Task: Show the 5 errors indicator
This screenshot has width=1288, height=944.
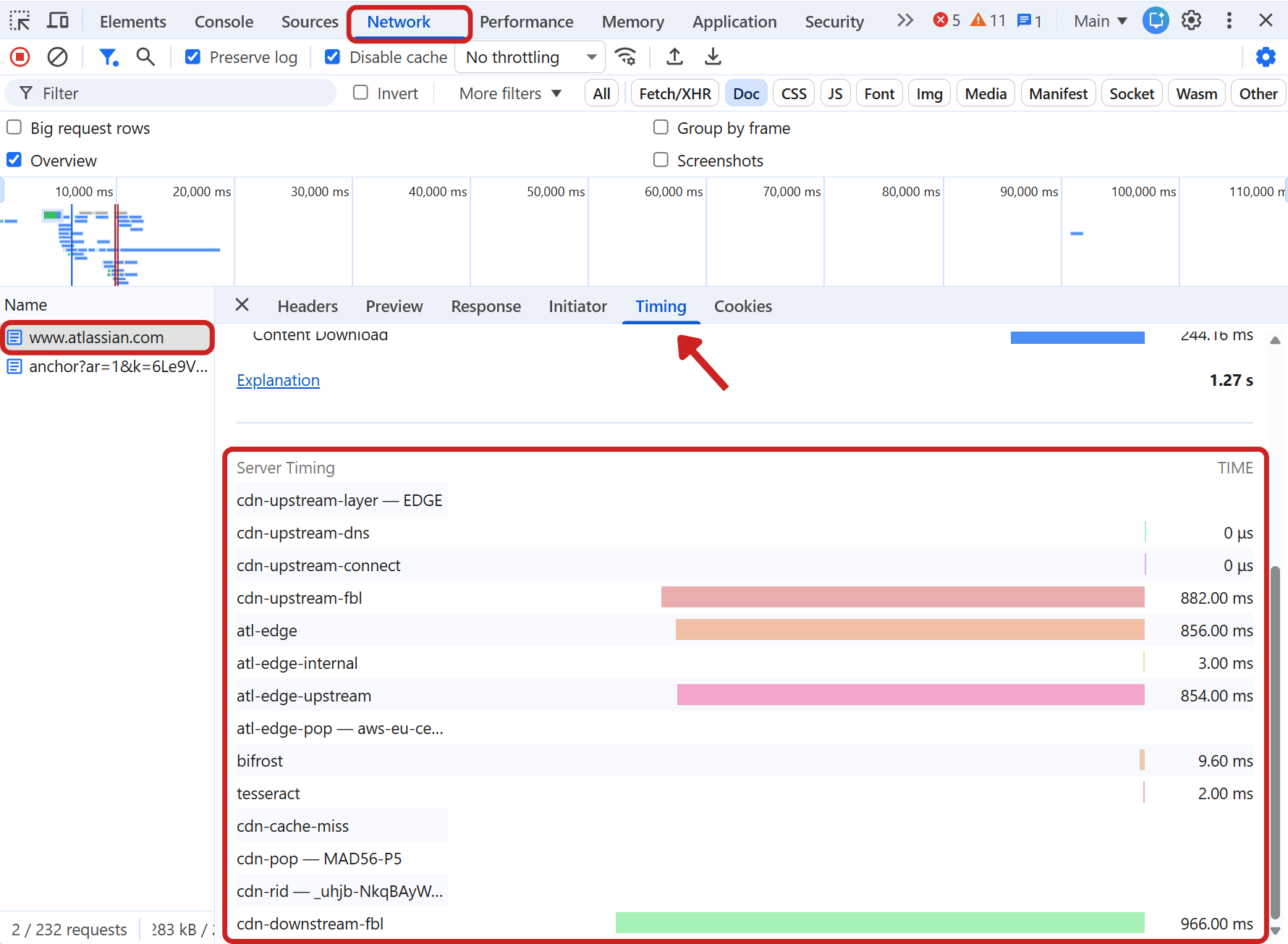Action: [x=946, y=20]
